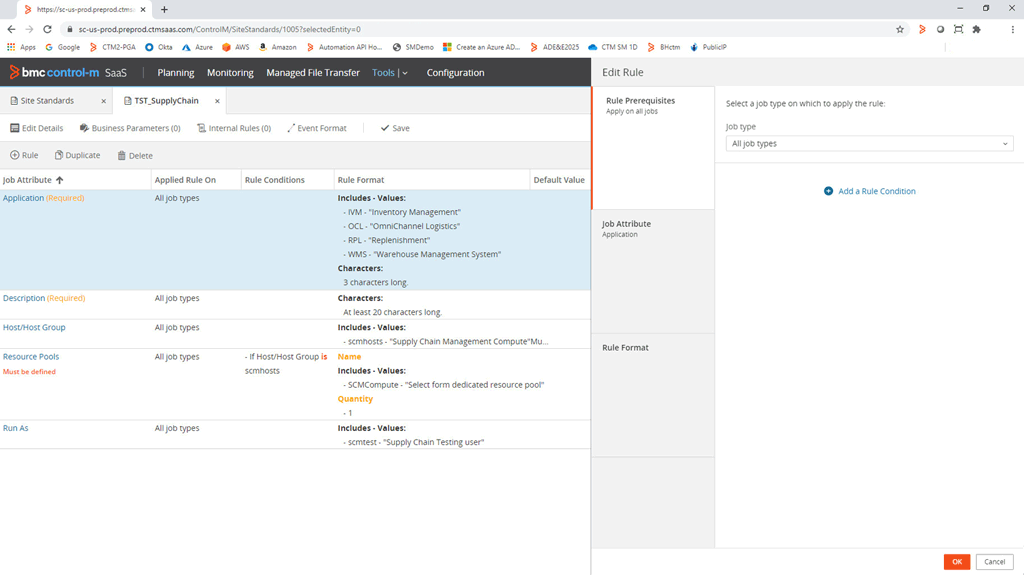Select the Rule Format section

652,394
